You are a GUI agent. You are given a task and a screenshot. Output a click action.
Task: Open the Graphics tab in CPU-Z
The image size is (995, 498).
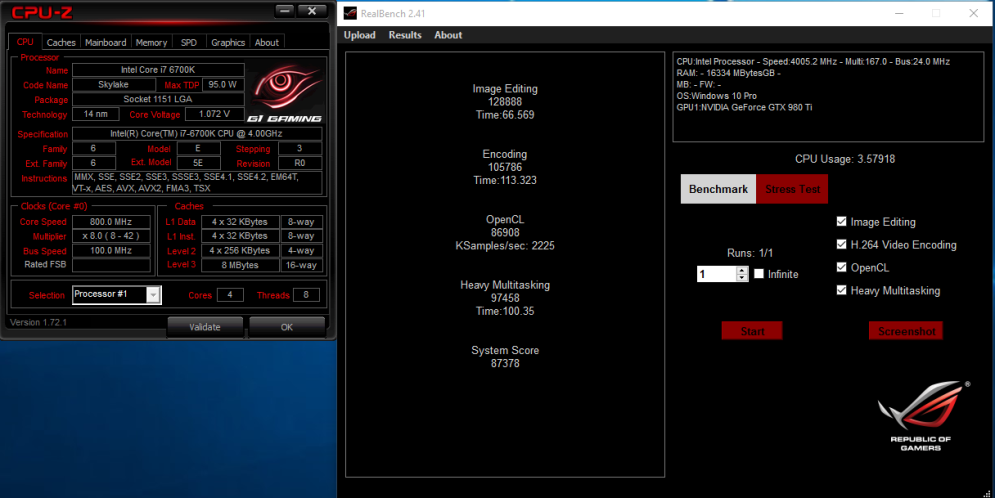coord(228,43)
